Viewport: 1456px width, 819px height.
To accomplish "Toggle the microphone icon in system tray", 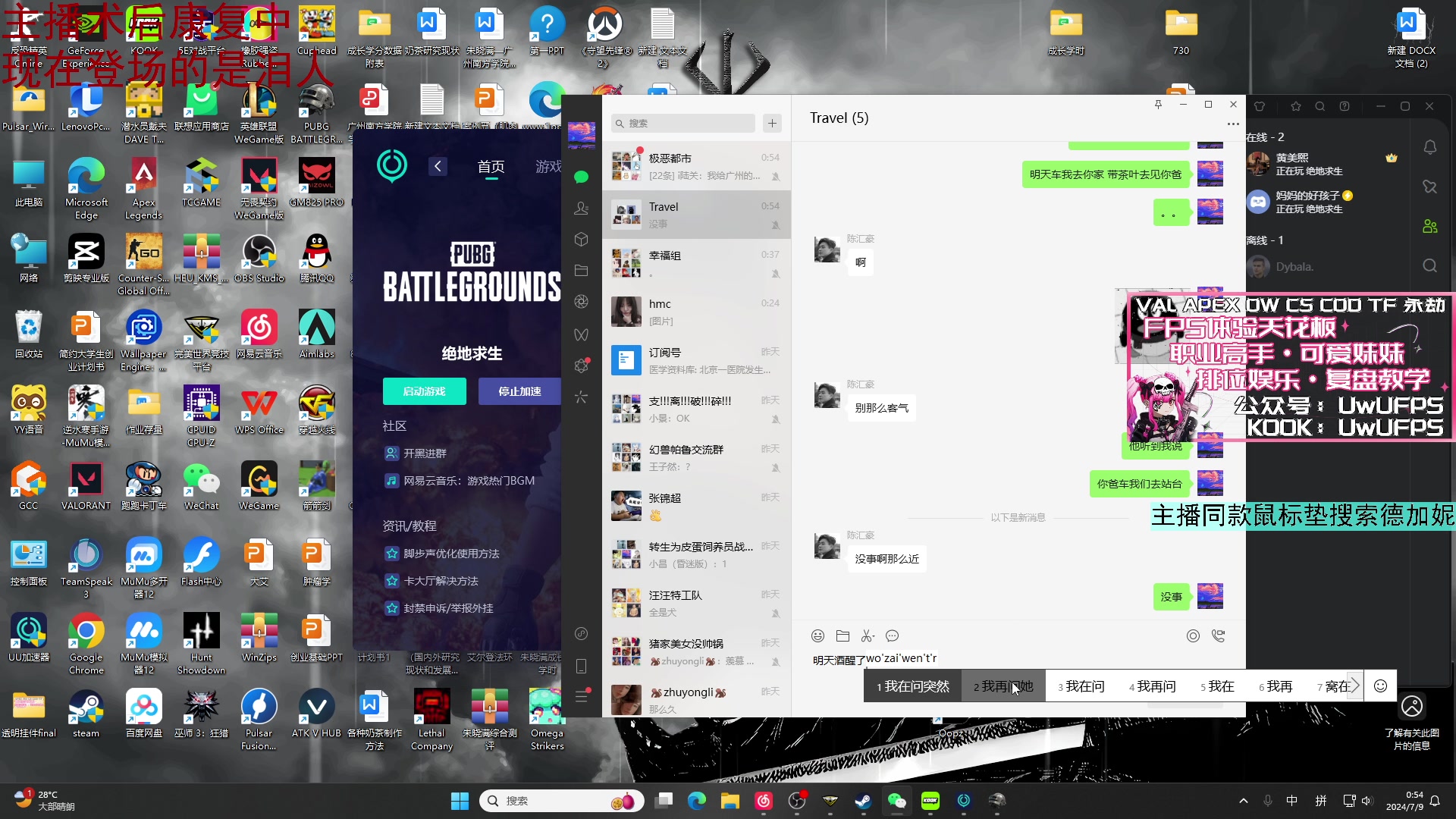I will 1267,801.
